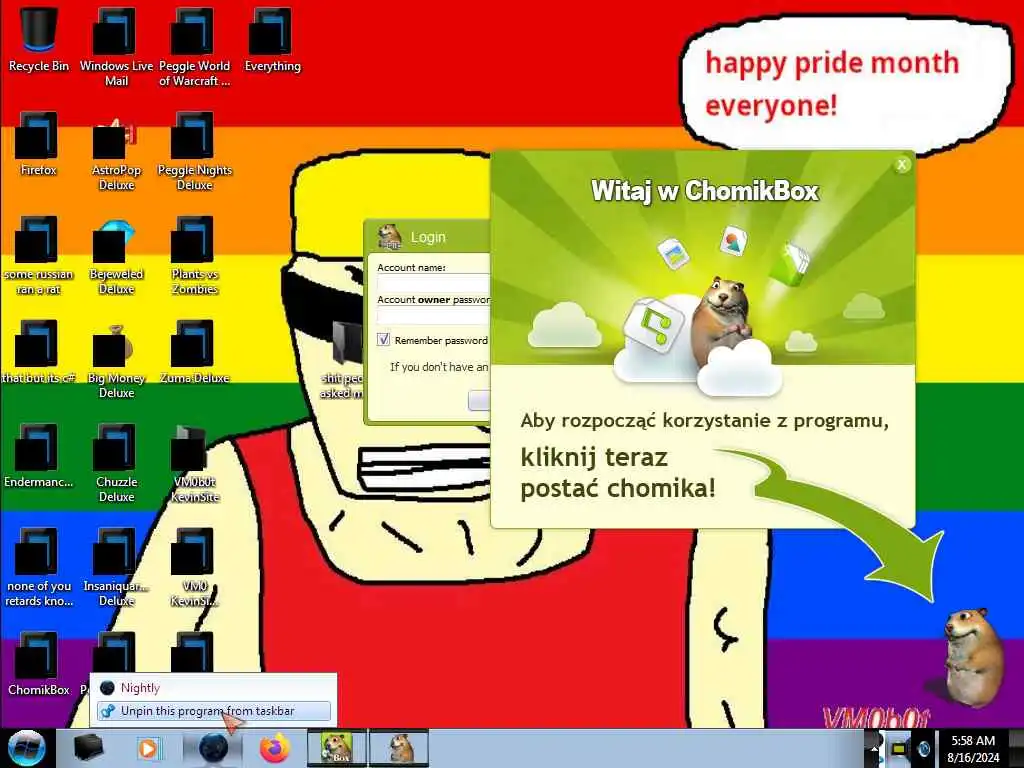This screenshot has width=1024, height=768.
Task: Click the network tray icon
Action: point(899,748)
